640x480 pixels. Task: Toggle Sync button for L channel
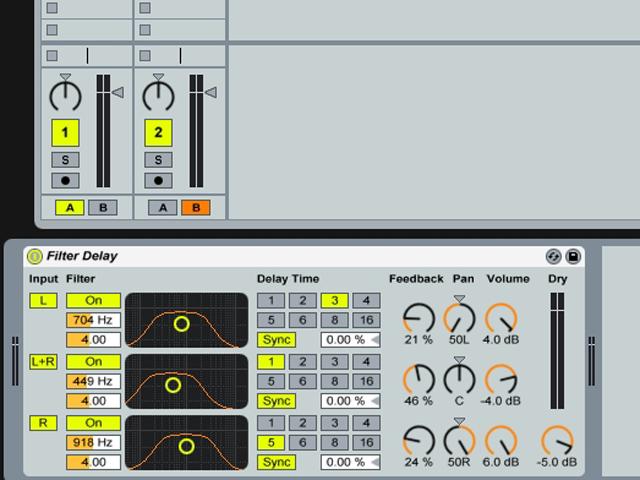276,340
